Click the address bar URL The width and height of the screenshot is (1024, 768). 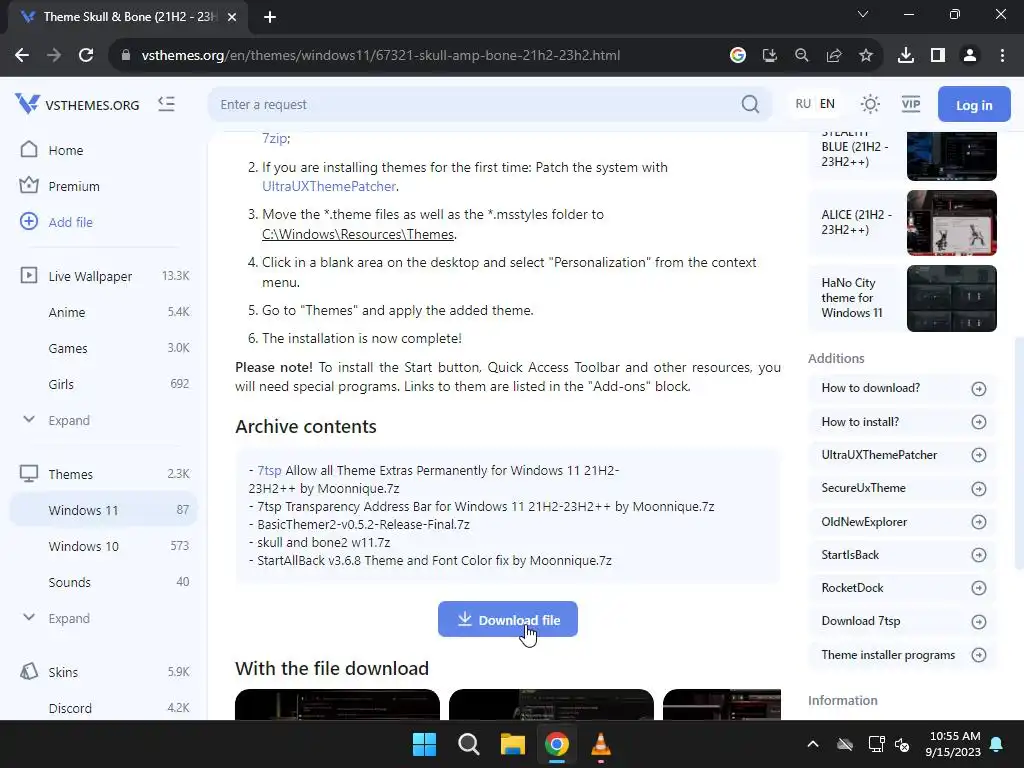381,56
